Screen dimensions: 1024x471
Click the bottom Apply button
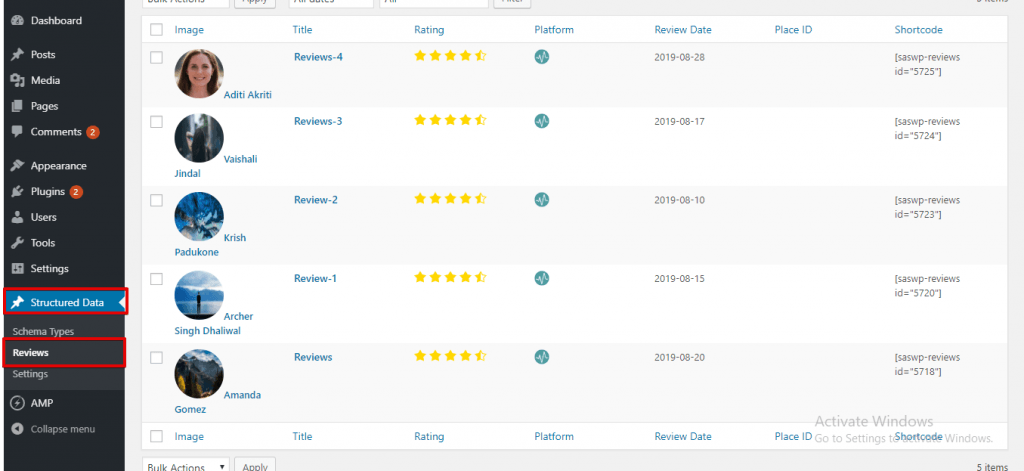[x=255, y=464]
